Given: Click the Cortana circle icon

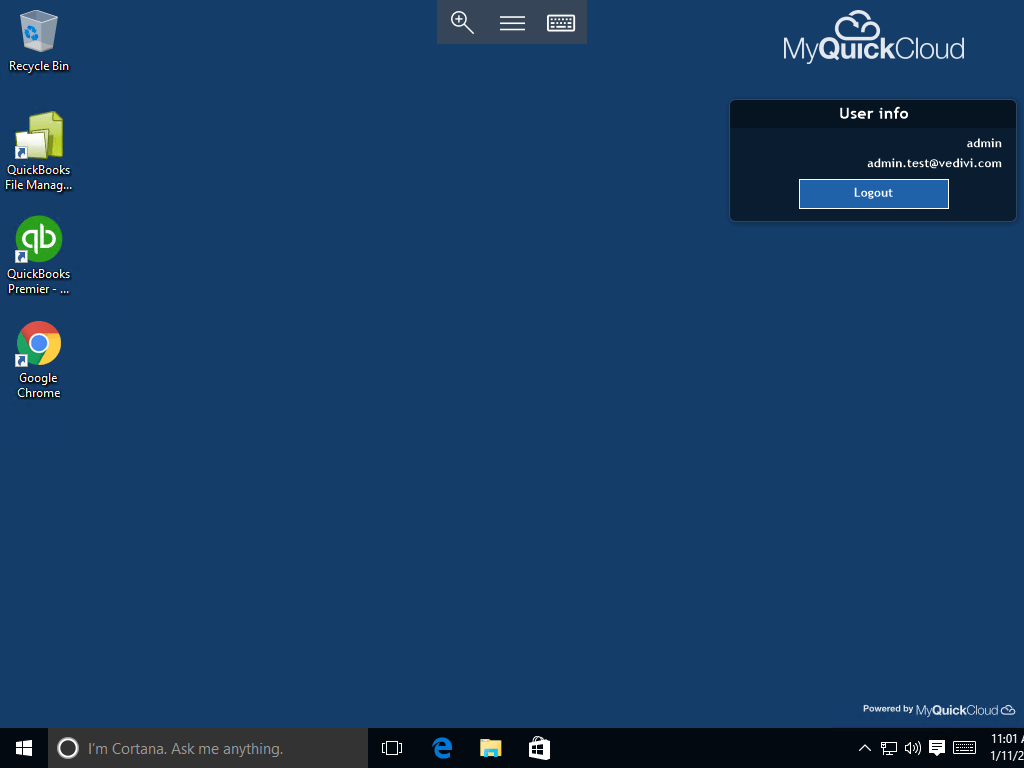Looking at the screenshot, I should point(68,748).
